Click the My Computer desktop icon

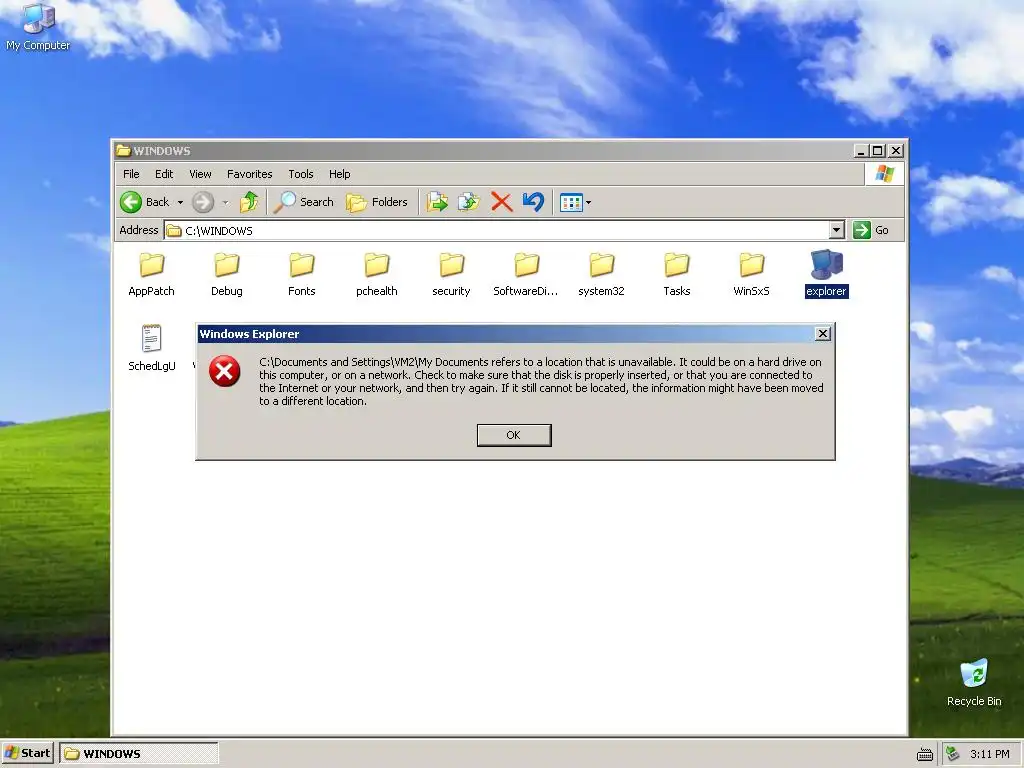pyautogui.click(x=38, y=27)
